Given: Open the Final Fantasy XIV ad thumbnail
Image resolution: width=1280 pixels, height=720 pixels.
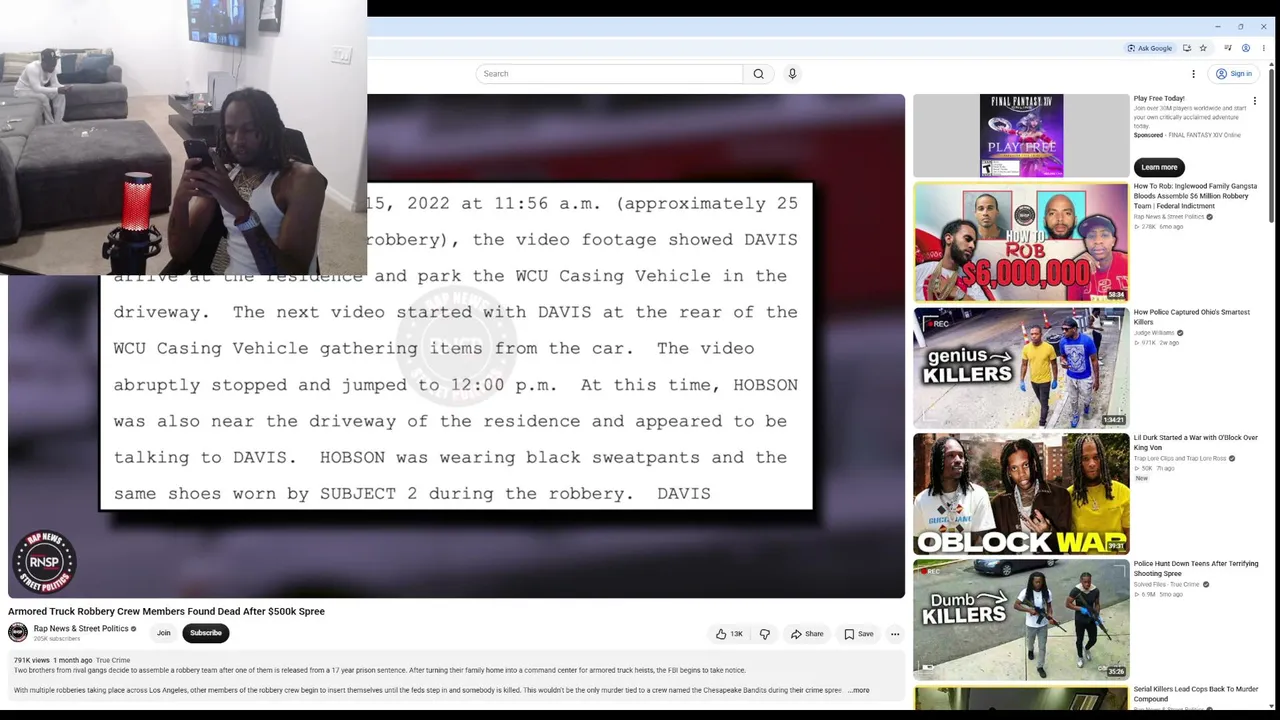Looking at the screenshot, I should (1021, 135).
